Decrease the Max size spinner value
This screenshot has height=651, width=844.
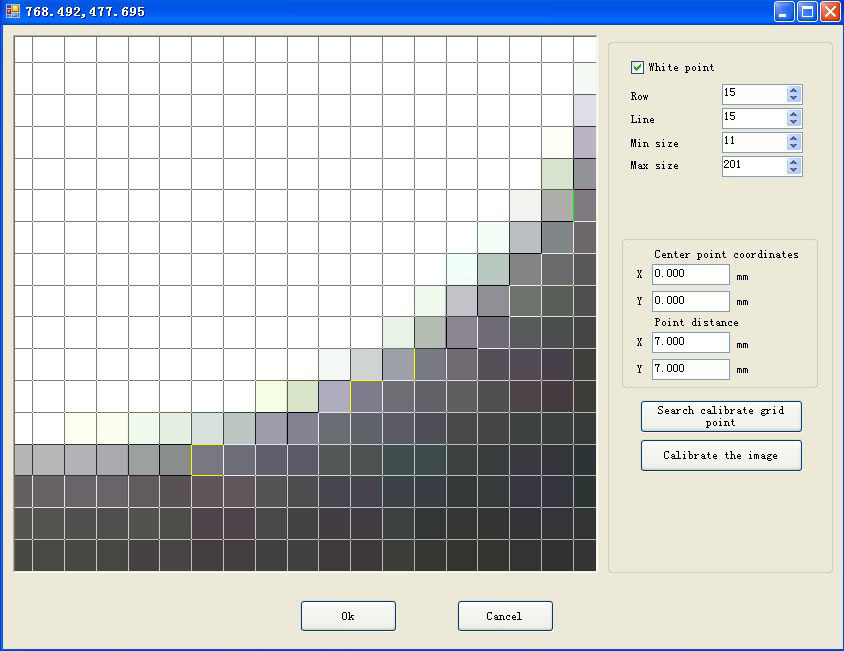click(793, 170)
